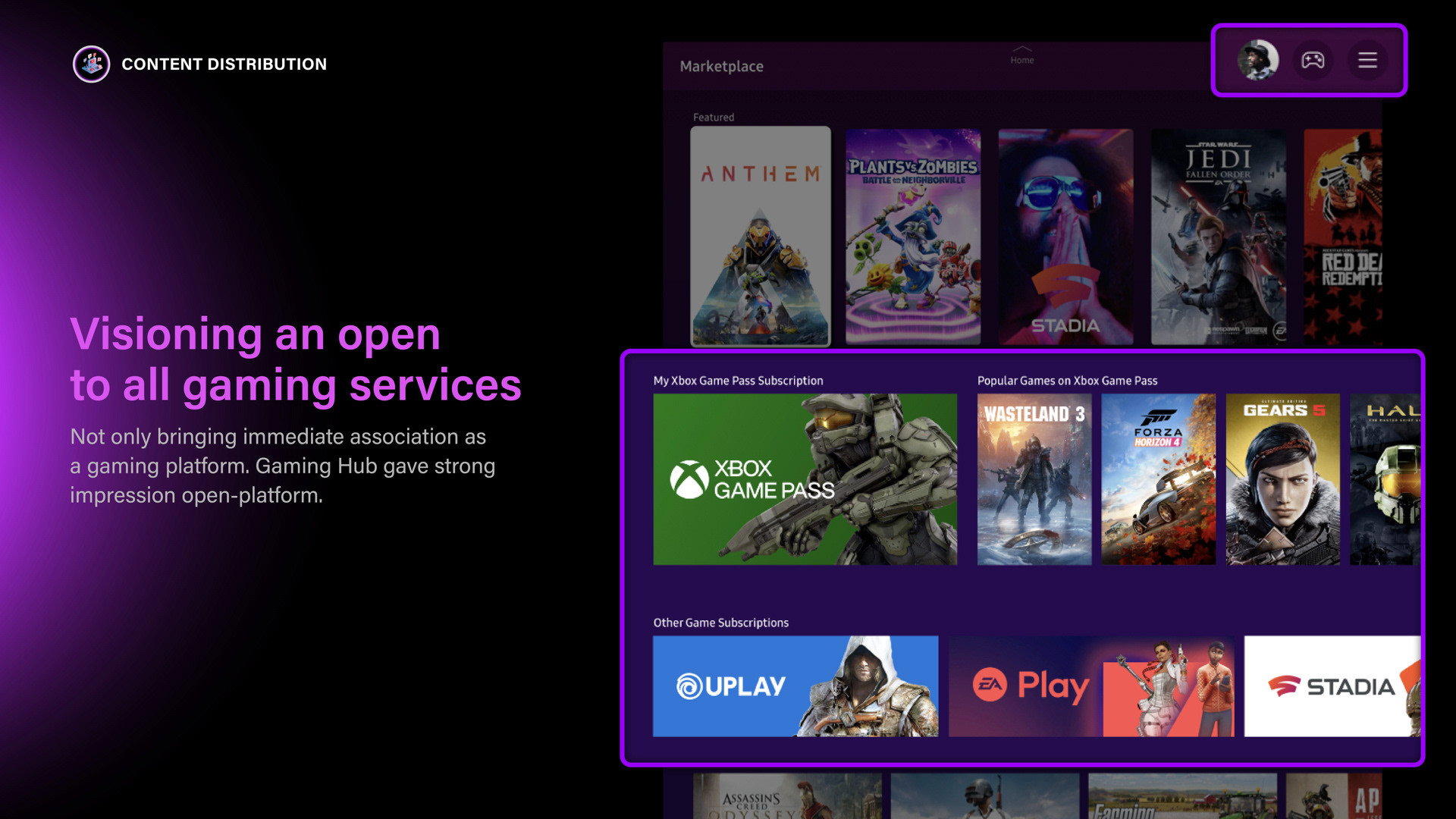Click the Content Distribution logo icon

92,64
